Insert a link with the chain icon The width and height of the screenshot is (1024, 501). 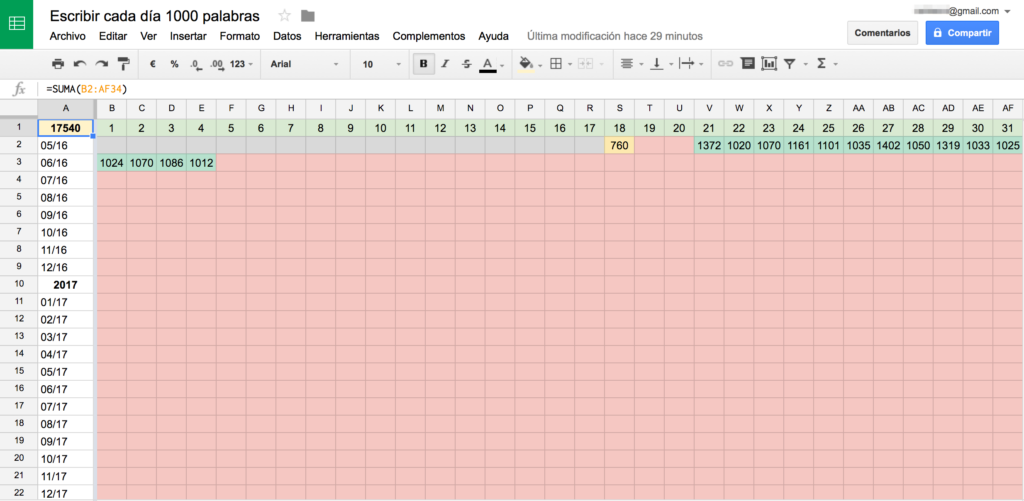coord(726,64)
